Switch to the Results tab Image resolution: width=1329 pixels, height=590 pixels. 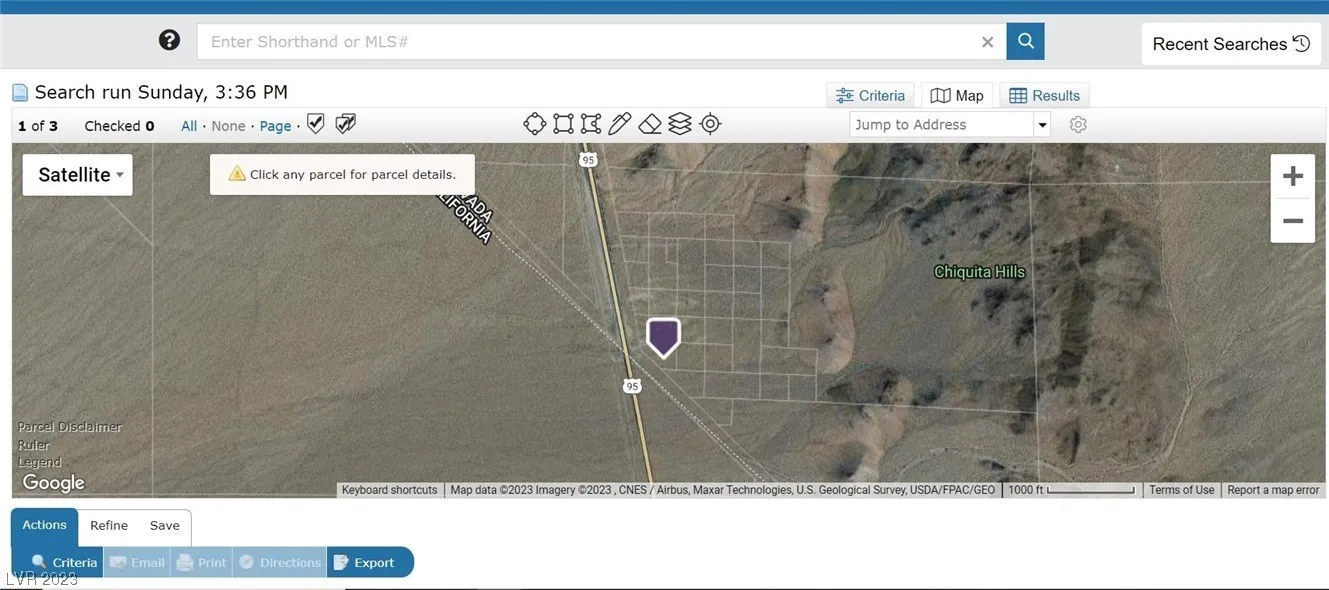coord(1045,96)
